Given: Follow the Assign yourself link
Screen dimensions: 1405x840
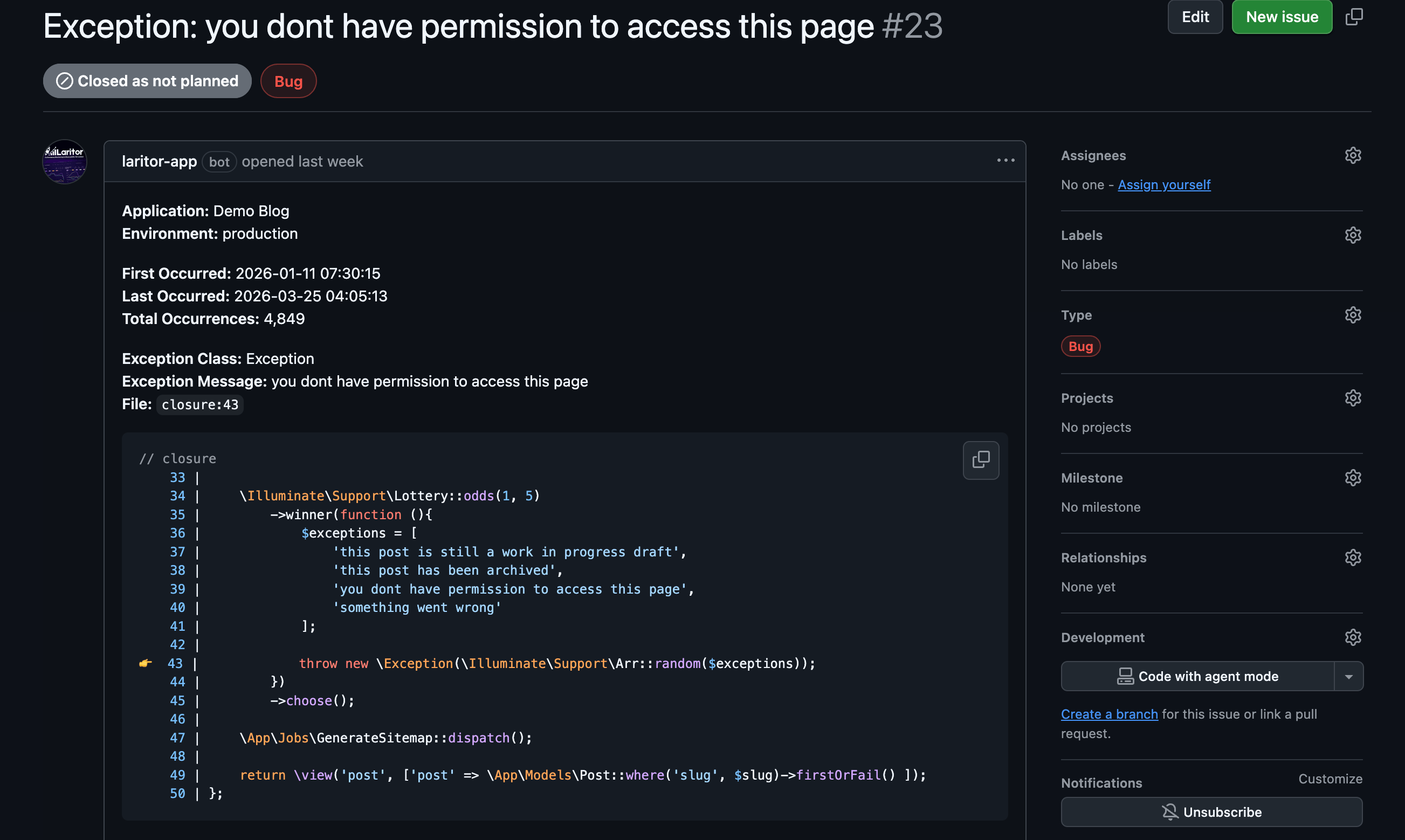Looking at the screenshot, I should pos(1164,184).
